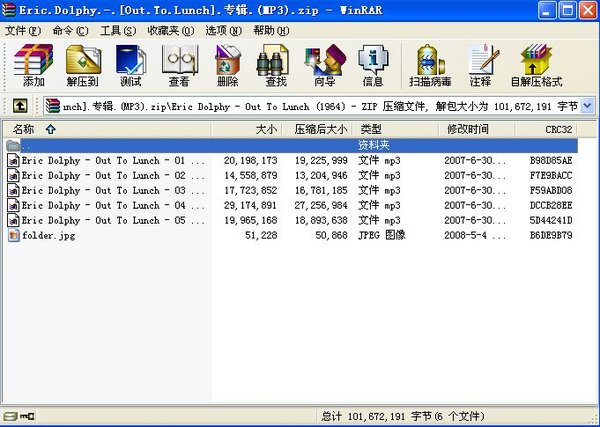Image resolution: width=600 pixels, height=427 pixels.
Task: Click the JPEG 图像 type cell
Action: coord(382,235)
